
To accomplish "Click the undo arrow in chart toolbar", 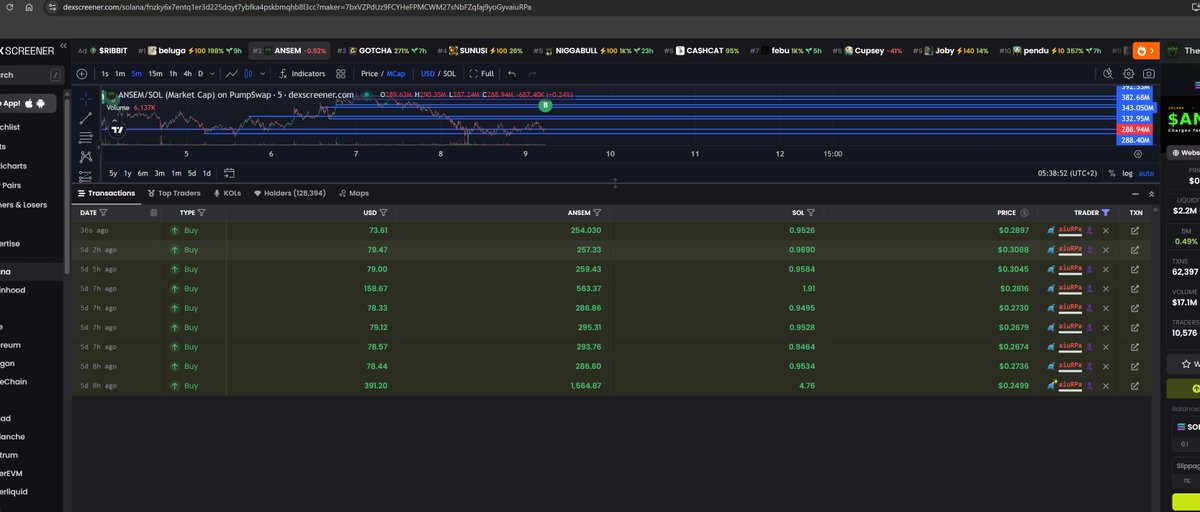I will (512, 73).
